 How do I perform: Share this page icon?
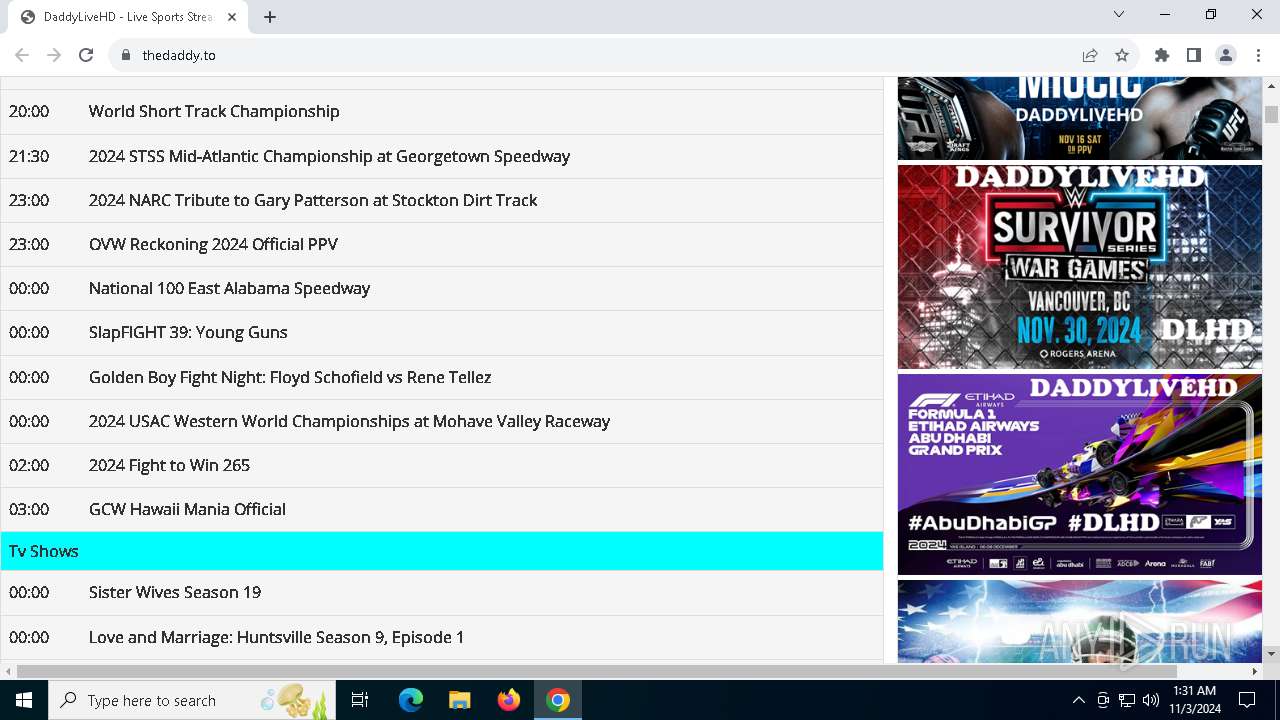[x=1090, y=55]
